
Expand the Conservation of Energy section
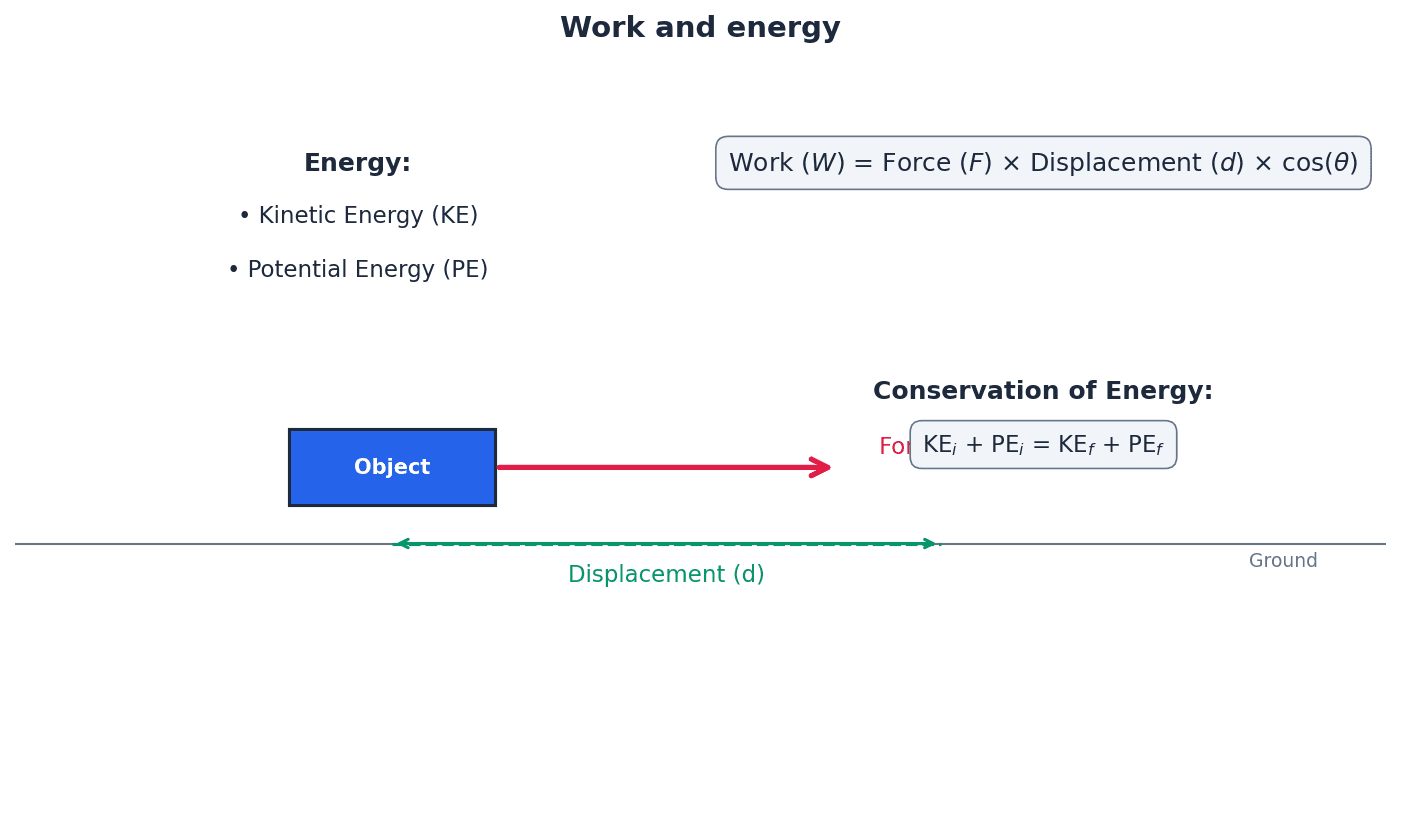tap(1042, 390)
